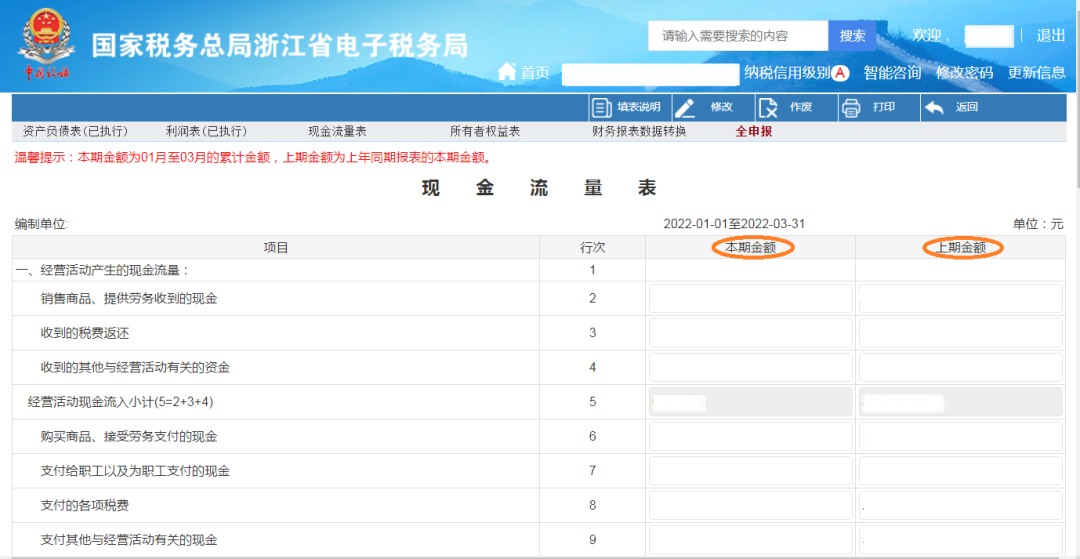The image size is (1080, 559).
Task: Click the 作废 button label
Action: [801, 108]
